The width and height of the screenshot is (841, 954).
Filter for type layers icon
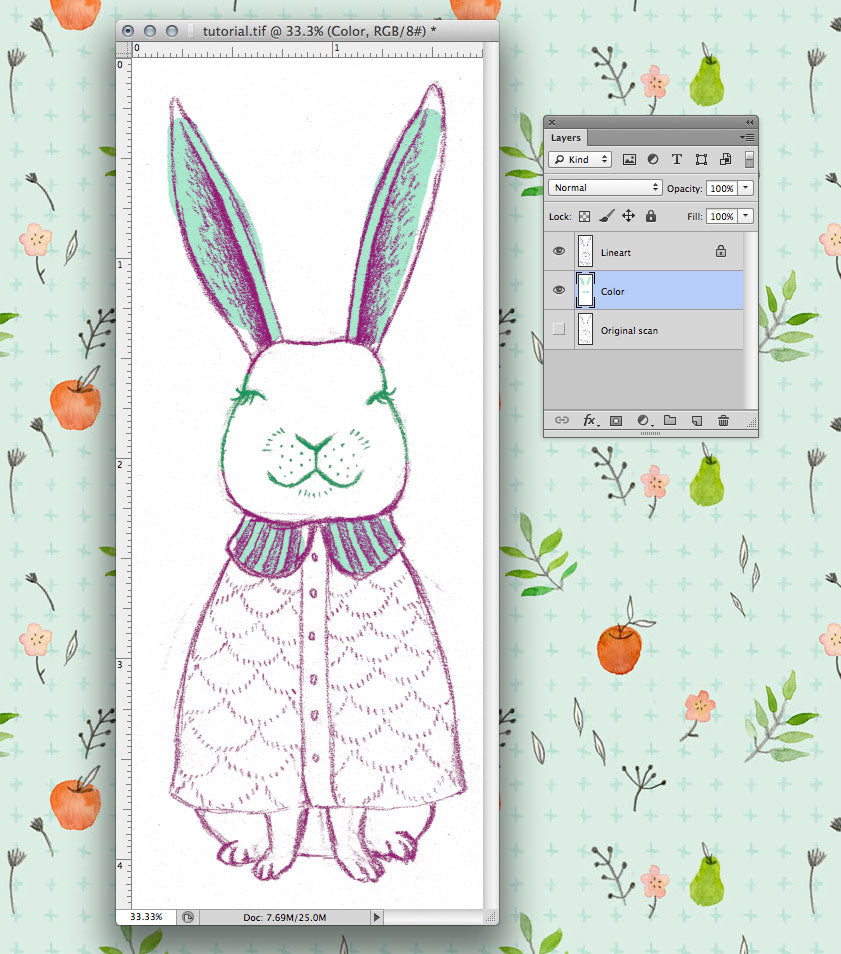(677, 159)
